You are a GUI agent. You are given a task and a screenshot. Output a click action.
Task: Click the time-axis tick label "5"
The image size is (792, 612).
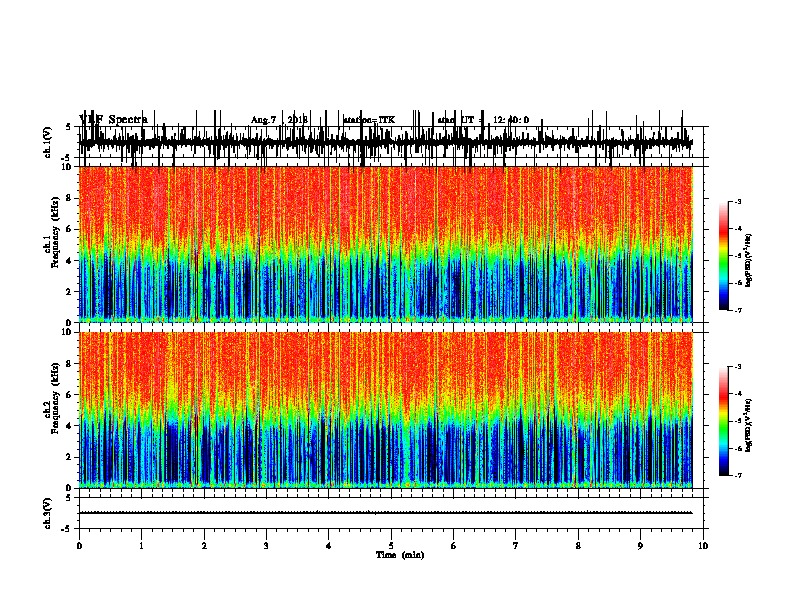coord(391,545)
